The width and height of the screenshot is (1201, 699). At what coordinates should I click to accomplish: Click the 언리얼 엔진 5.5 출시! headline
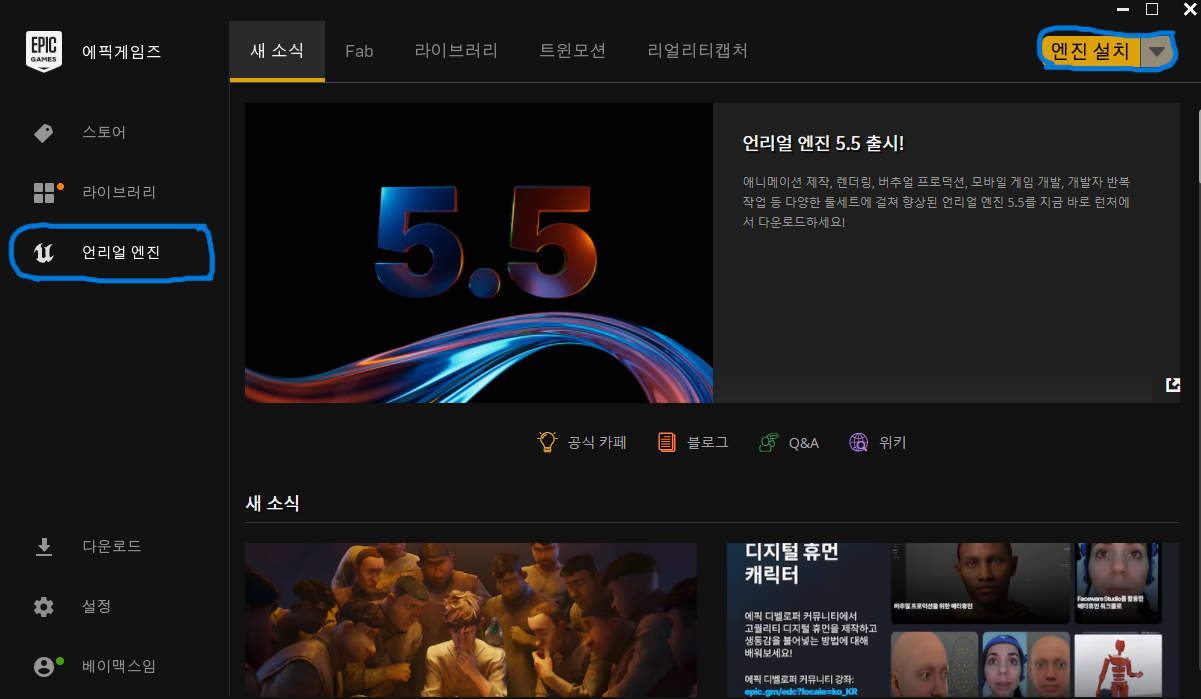pyautogui.click(x=823, y=143)
